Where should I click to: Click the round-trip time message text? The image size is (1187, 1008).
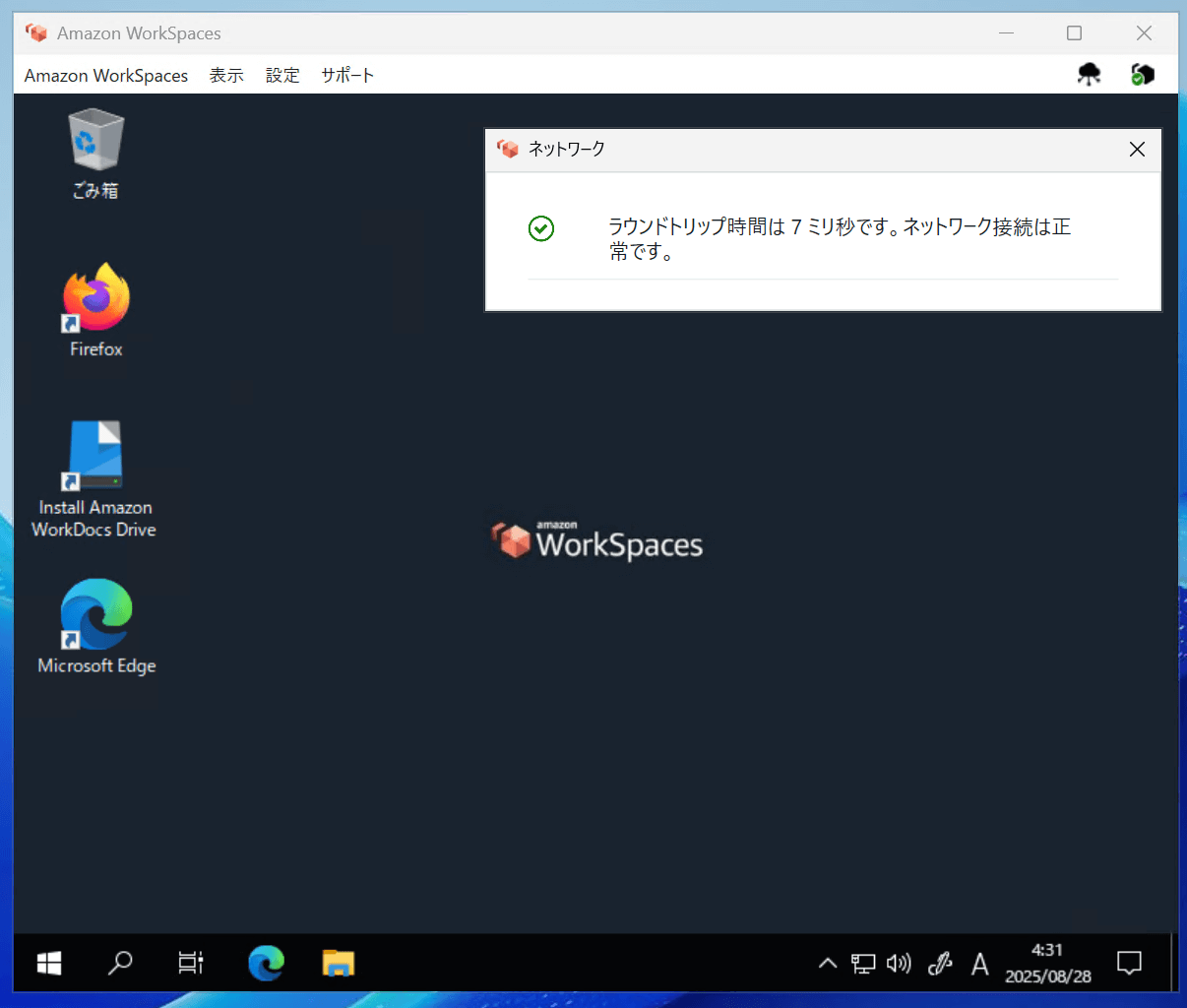[x=840, y=239]
